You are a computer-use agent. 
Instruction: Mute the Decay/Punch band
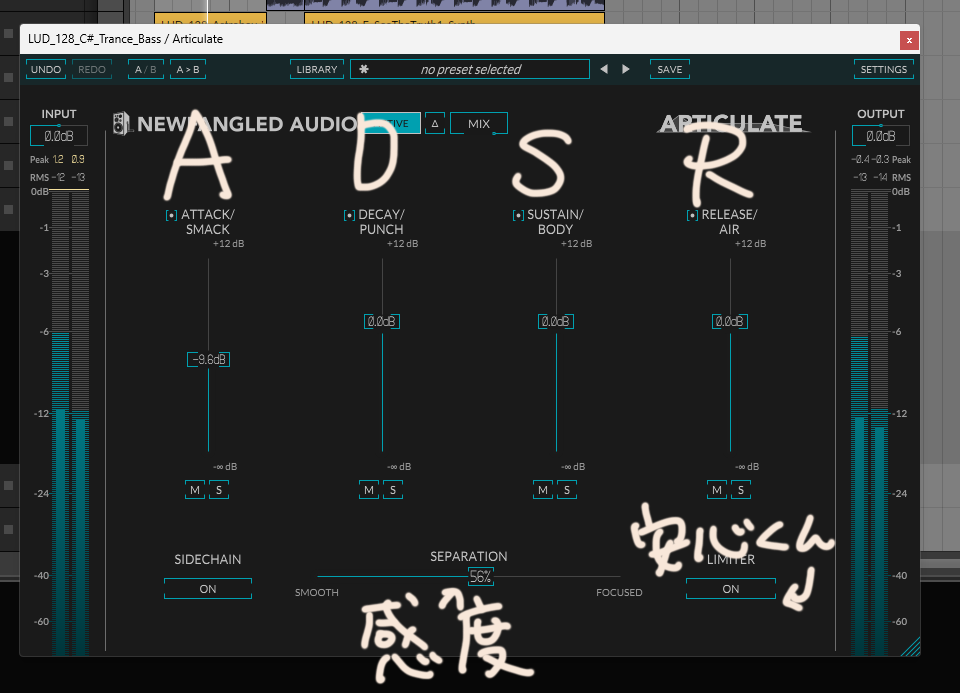(x=369, y=490)
